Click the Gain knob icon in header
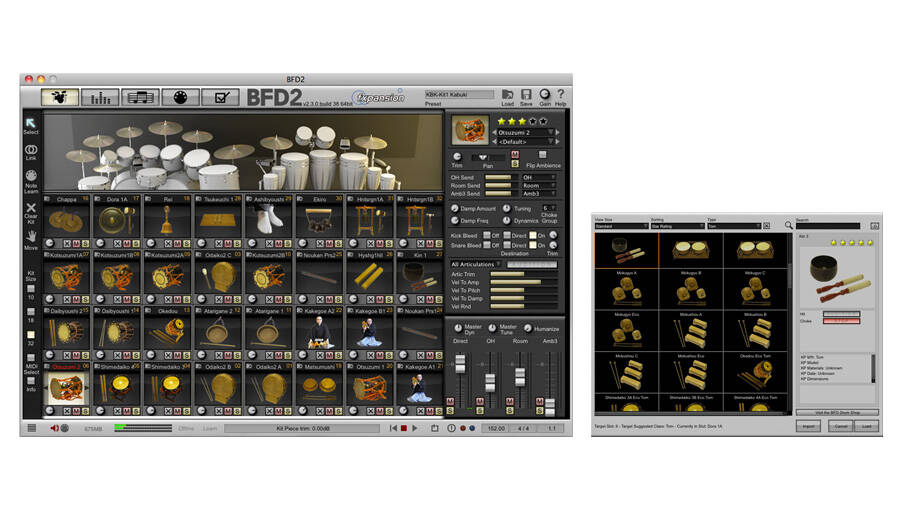This screenshot has width=900, height=511. [x=544, y=94]
